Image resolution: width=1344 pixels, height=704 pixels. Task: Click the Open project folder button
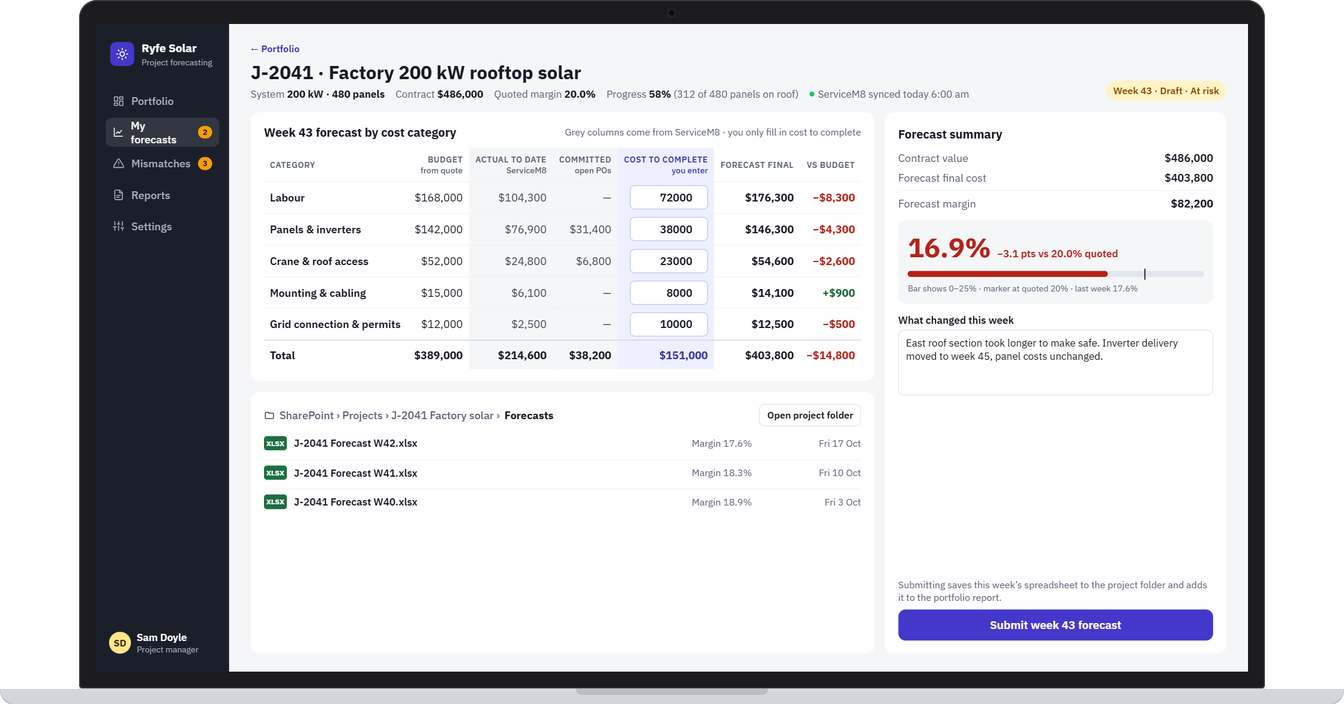pos(810,415)
